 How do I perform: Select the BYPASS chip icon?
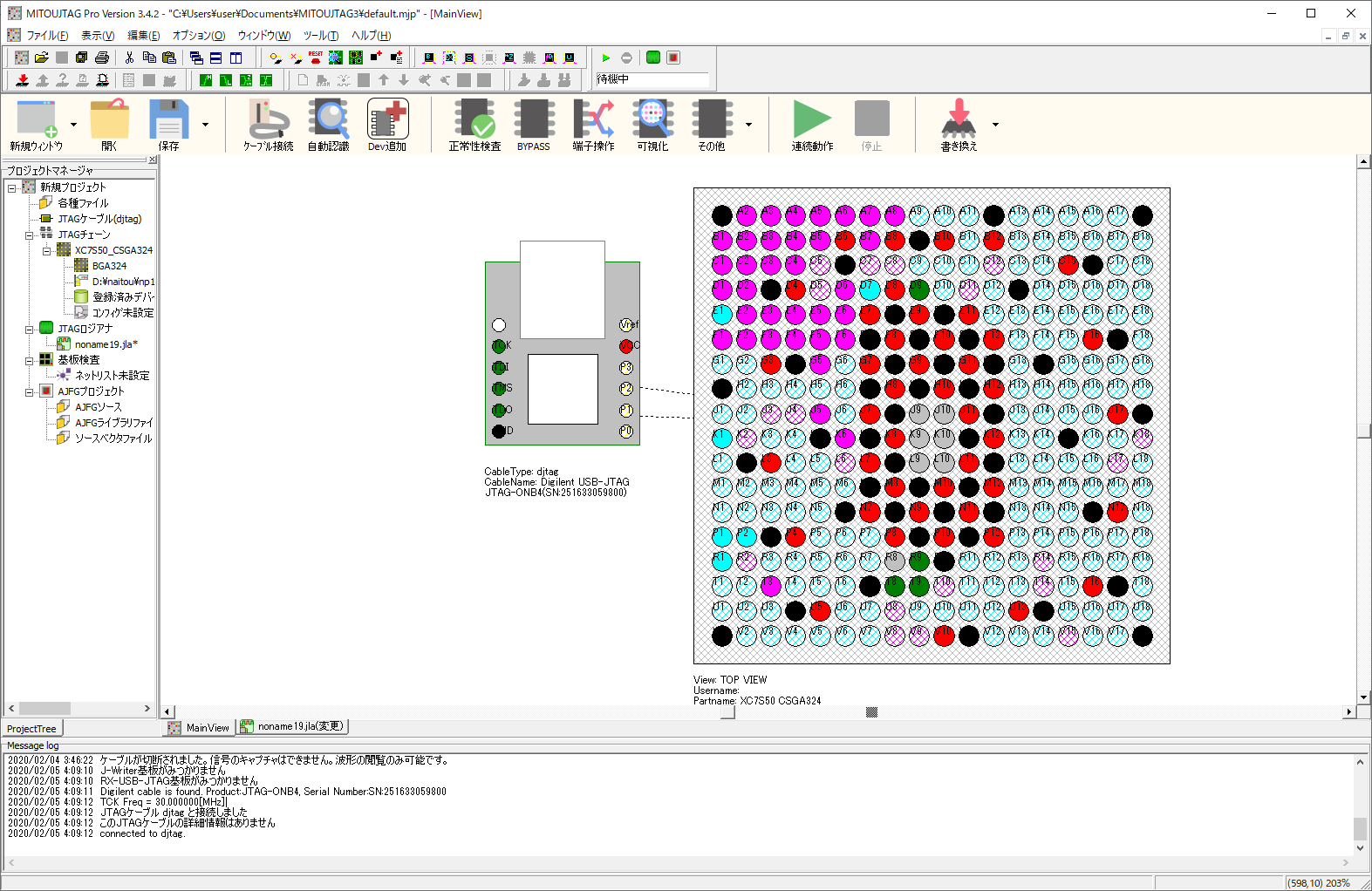point(534,124)
